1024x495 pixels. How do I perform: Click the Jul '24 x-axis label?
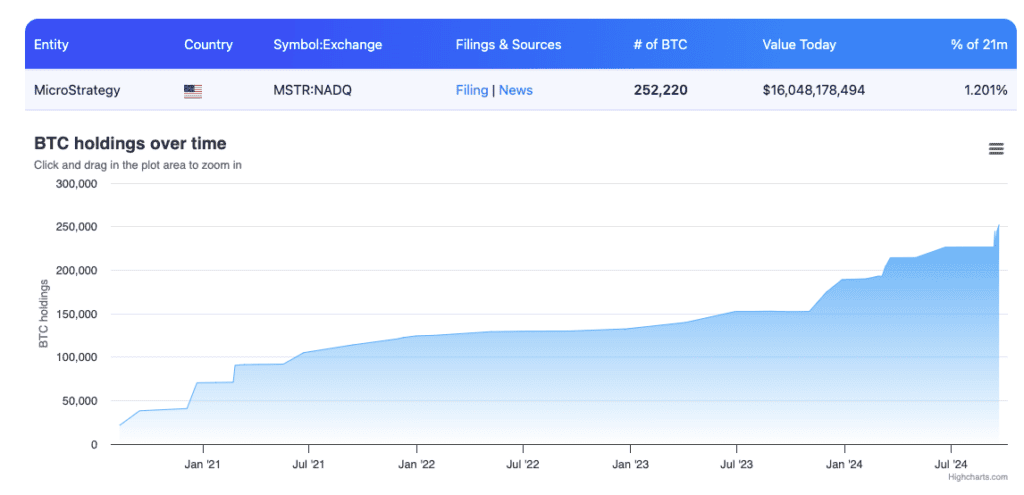pyautogui.click(x=951, y=465)
